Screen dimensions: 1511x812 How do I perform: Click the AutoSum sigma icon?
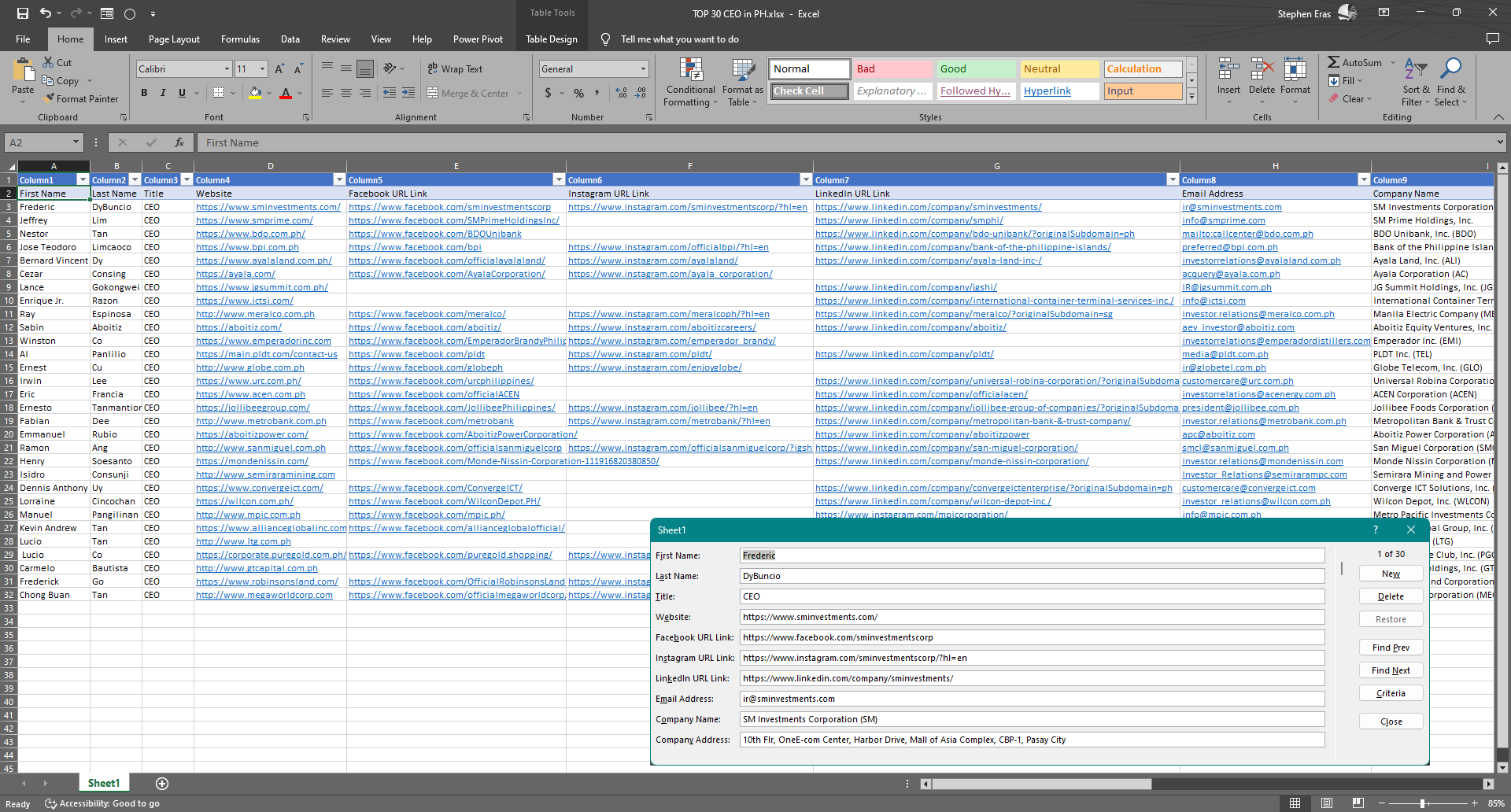tap(1334, 62)
